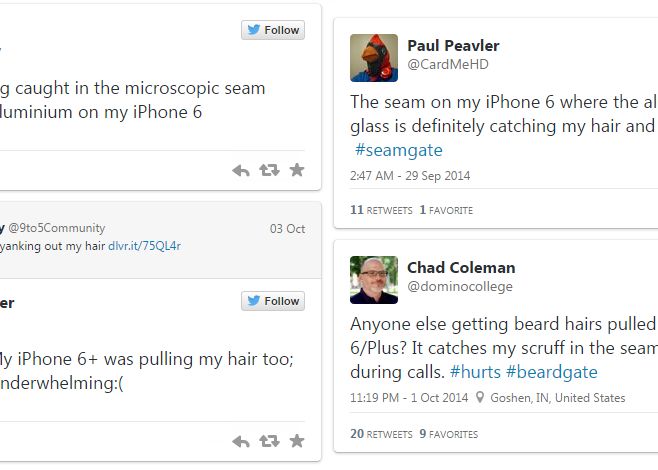Retweet the iPhone 6+ pulling hair tweet
Screen dimensions: 658x470
click(269, 441)
